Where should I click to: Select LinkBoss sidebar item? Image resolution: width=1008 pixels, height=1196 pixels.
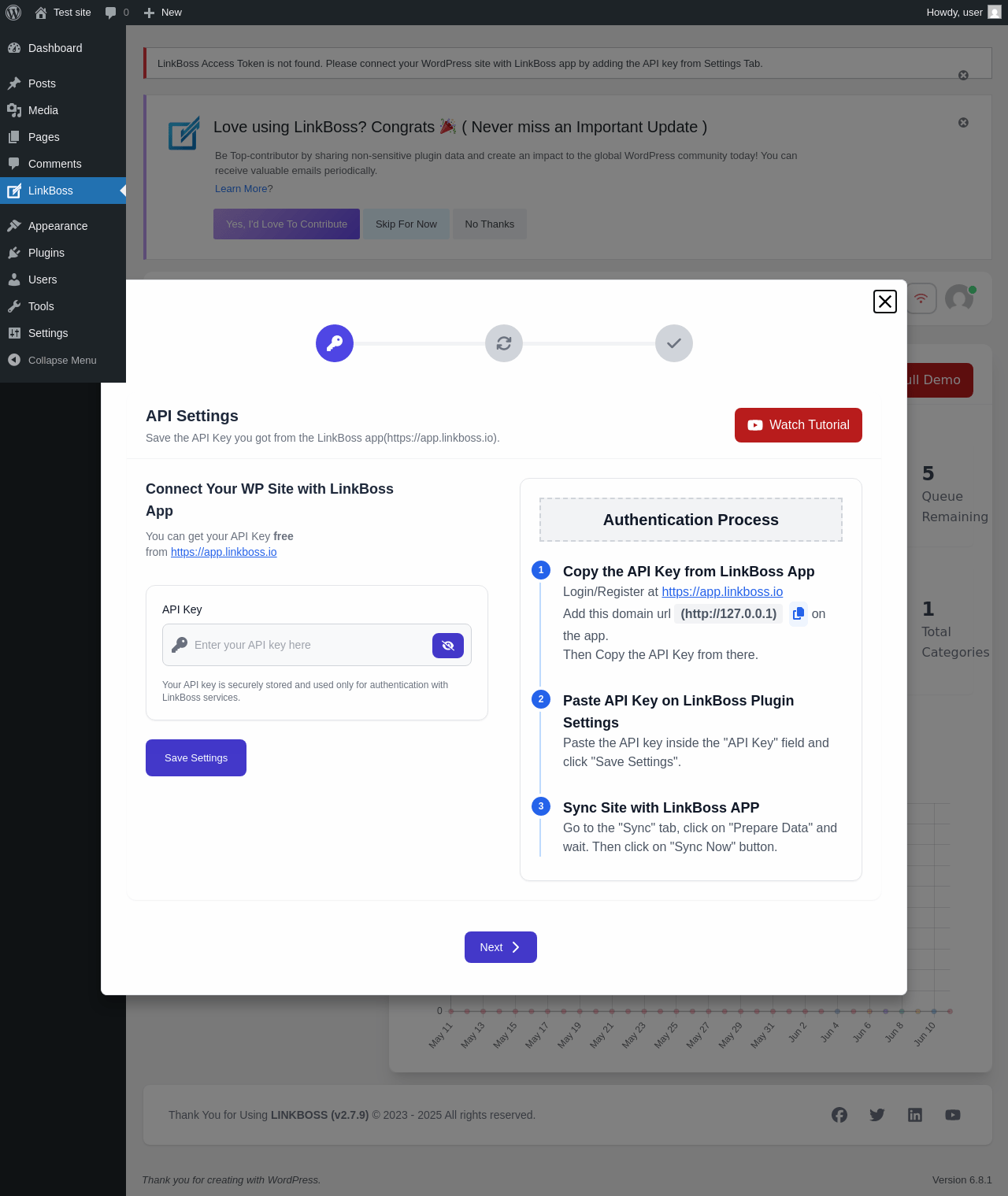[63, 191]
